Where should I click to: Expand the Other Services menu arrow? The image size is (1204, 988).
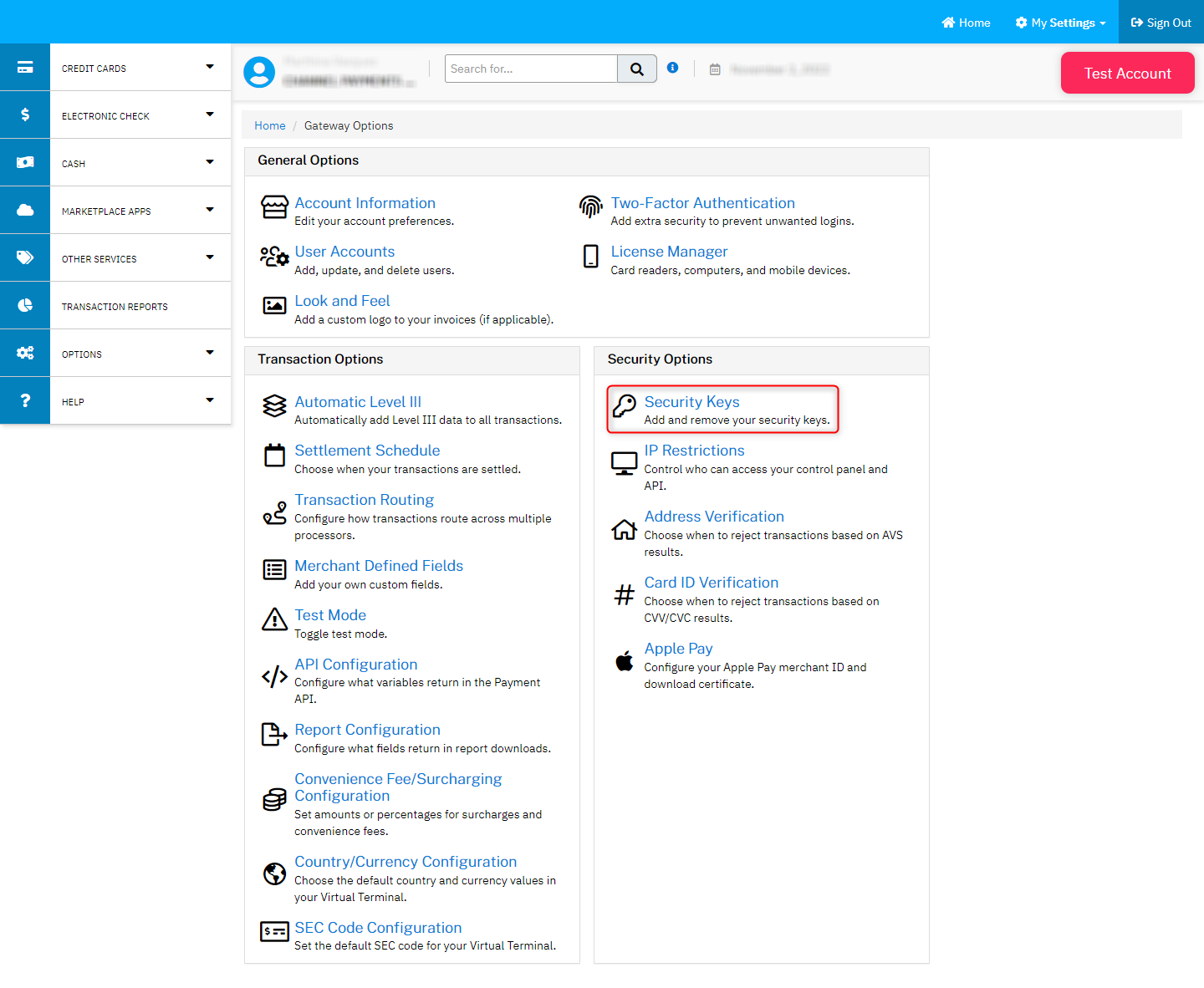pyautogui.click(x=210, y=257)
